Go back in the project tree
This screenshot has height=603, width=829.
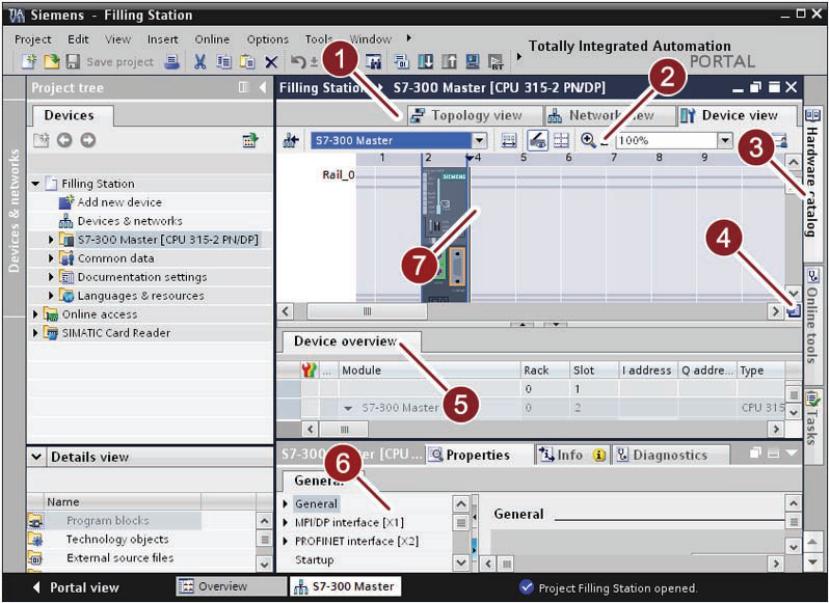[x=65, y=140]
